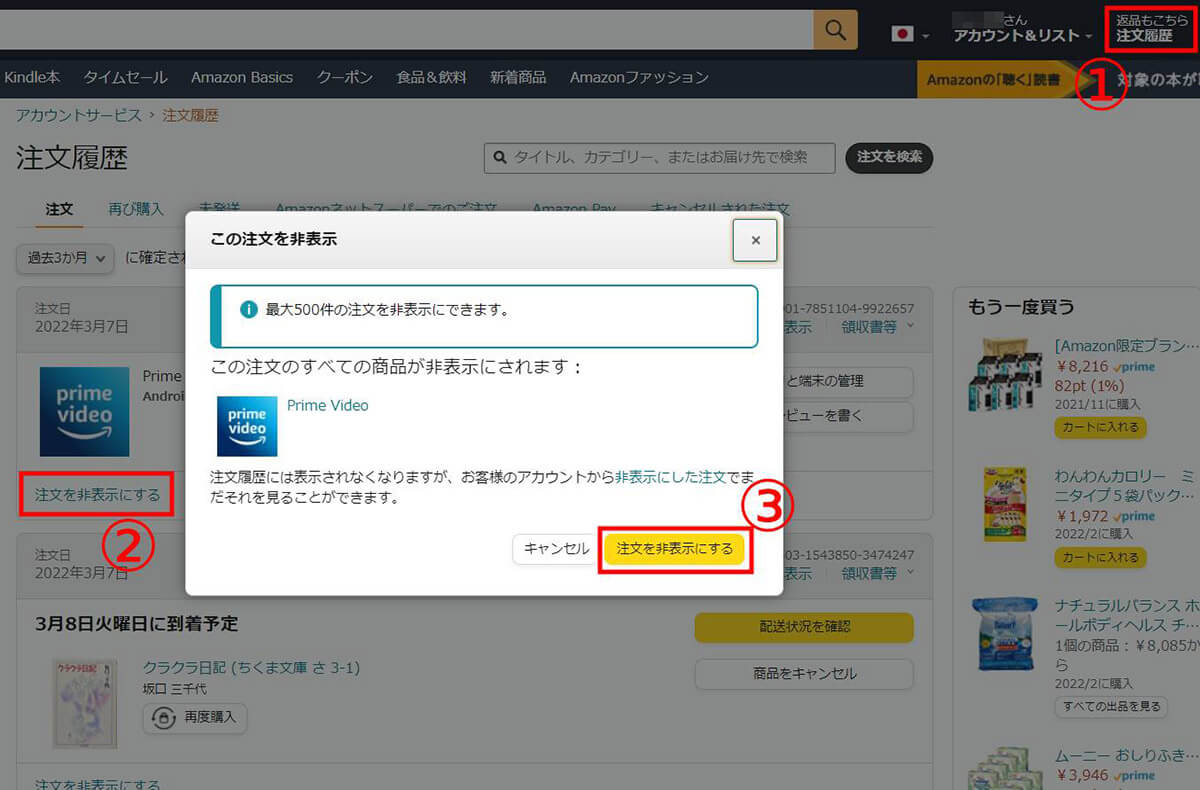Open the キャンセルされた注文 tab
Viewport: 1200px width, 790px height.
[722, 209]
